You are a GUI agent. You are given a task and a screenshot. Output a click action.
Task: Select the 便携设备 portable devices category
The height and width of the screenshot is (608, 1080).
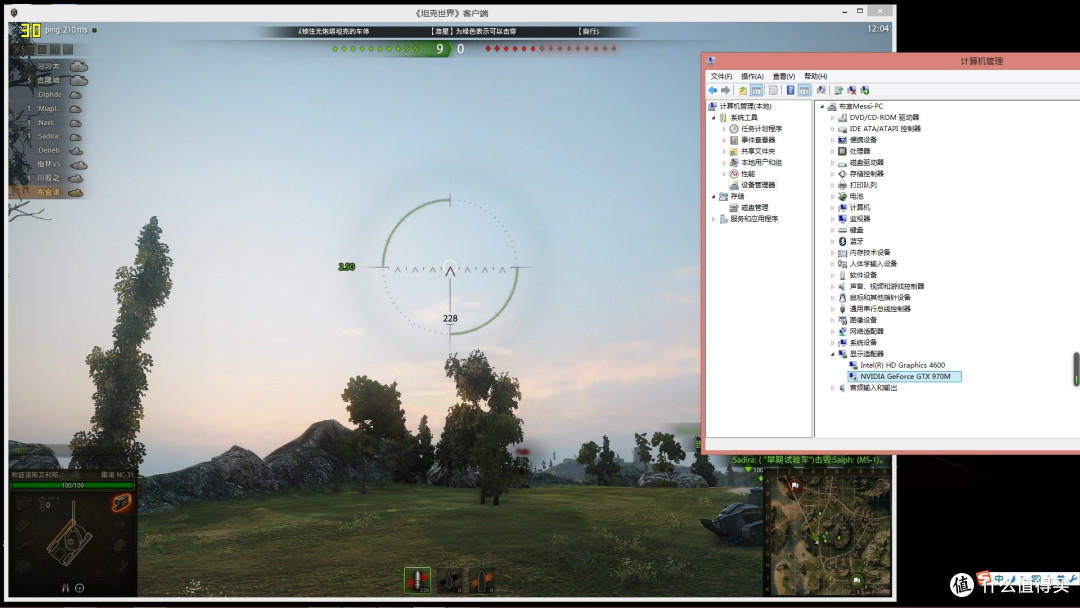[x=863, y=140]
